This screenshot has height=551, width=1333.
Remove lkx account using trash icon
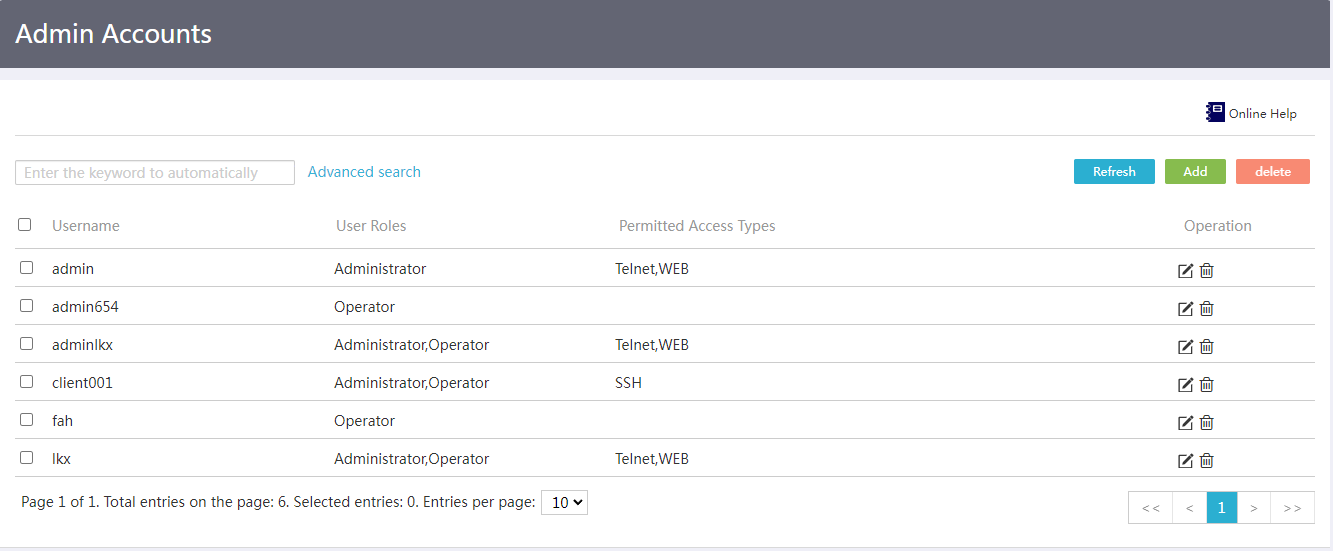[1207, 461]
